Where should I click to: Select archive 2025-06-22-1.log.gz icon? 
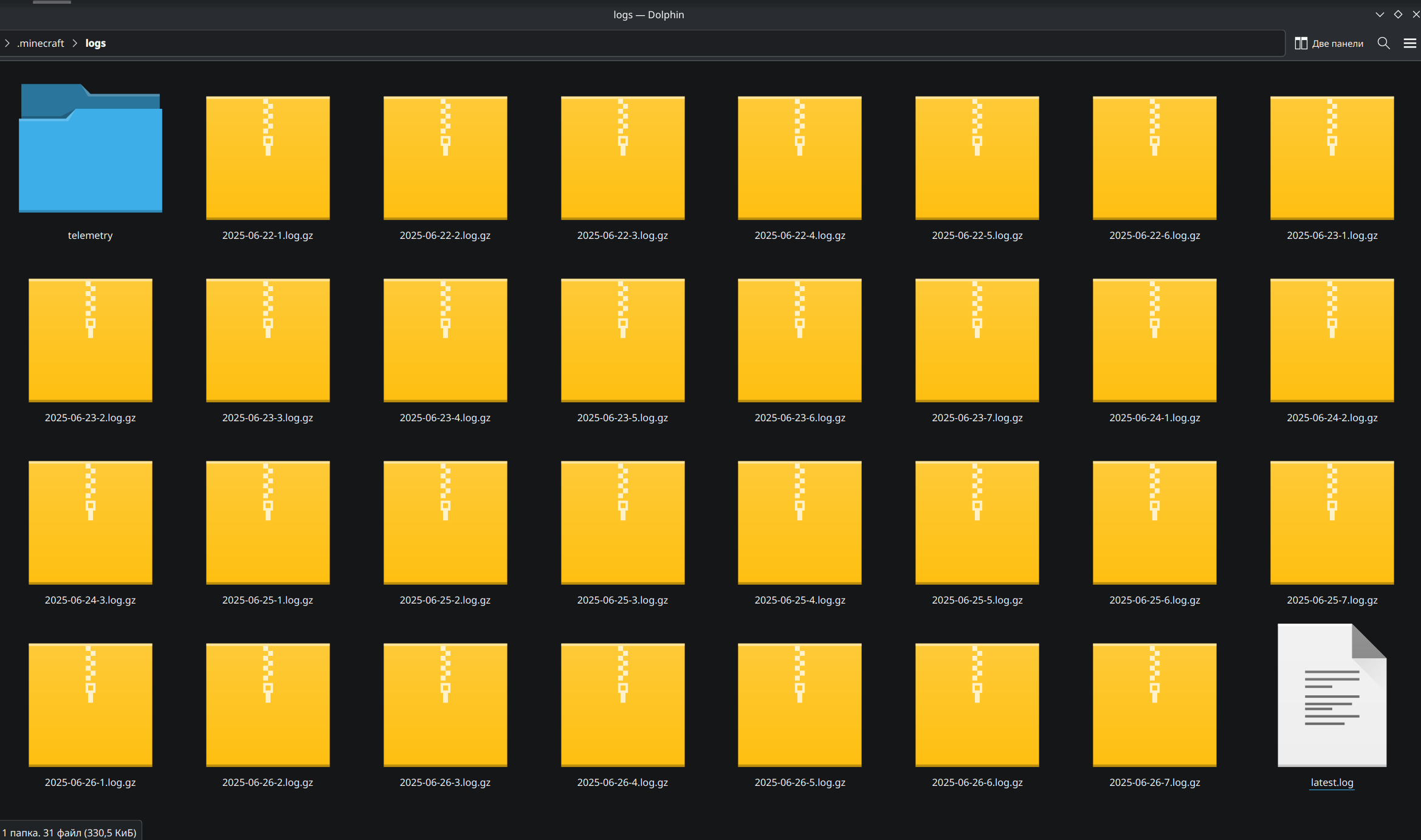point(267,157)
